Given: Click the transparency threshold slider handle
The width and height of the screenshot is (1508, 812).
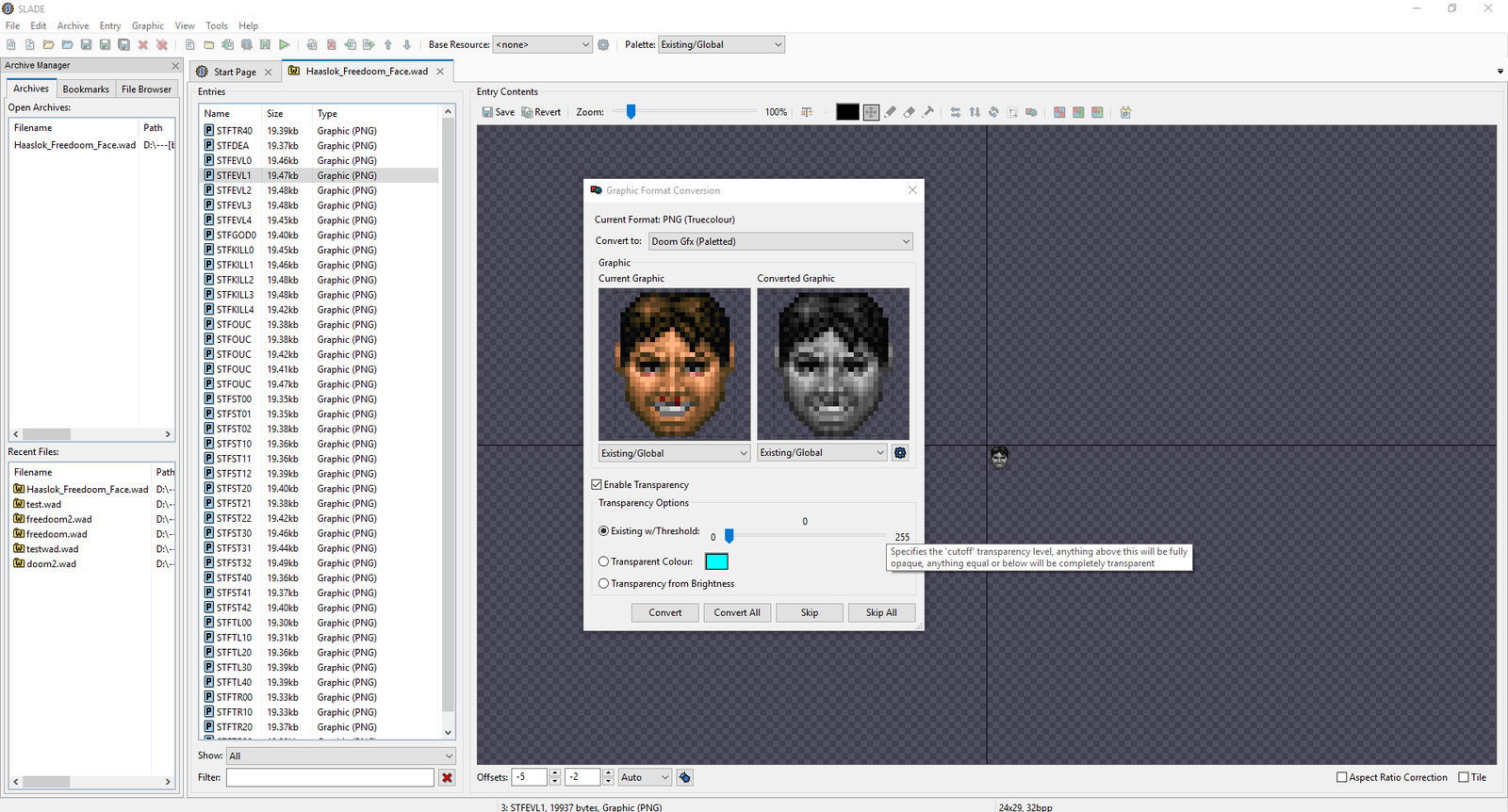Looking at the screenshot, I should point(729,535).
